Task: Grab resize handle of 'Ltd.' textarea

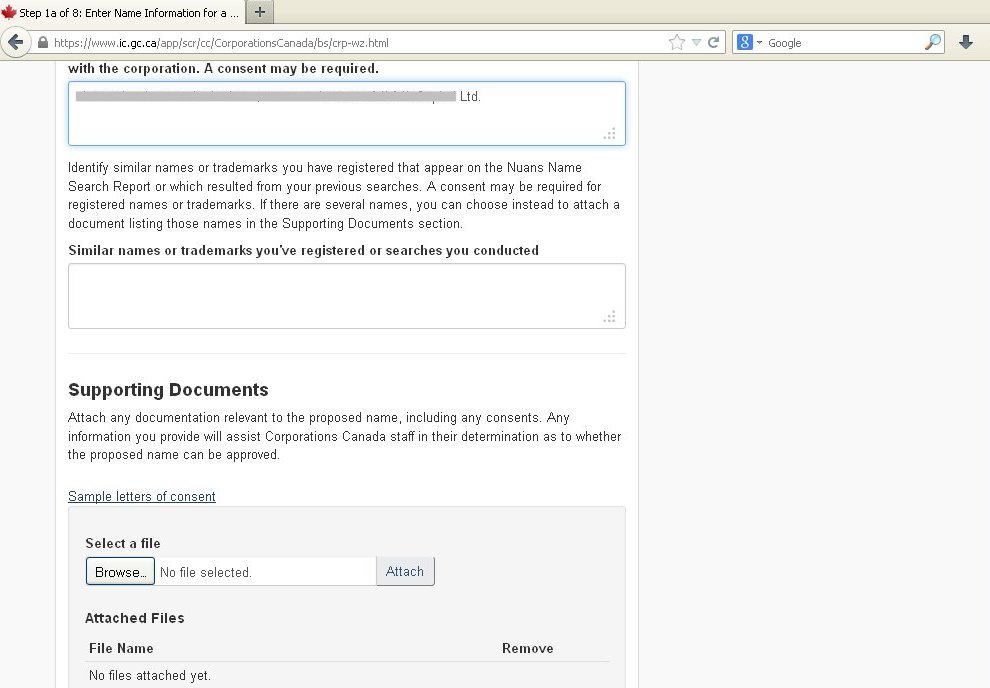Action: (x=610, y=134)
